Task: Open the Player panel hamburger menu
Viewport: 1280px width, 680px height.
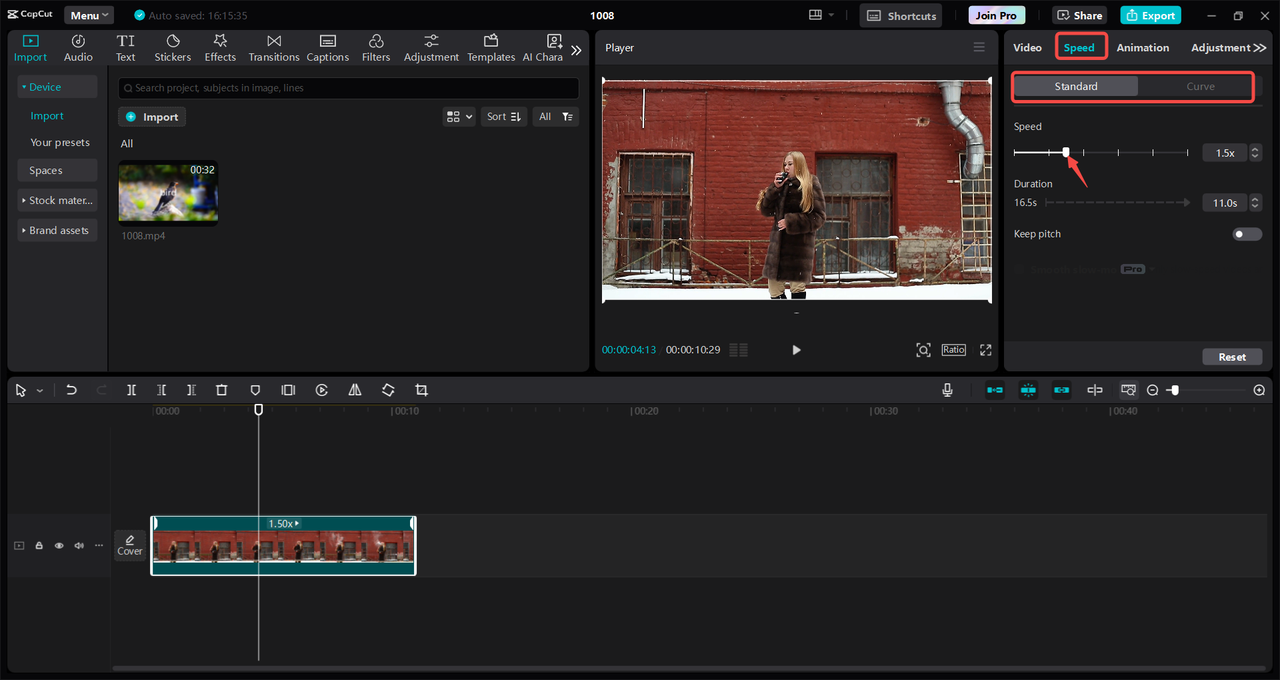Action: (x=979, y=47)
